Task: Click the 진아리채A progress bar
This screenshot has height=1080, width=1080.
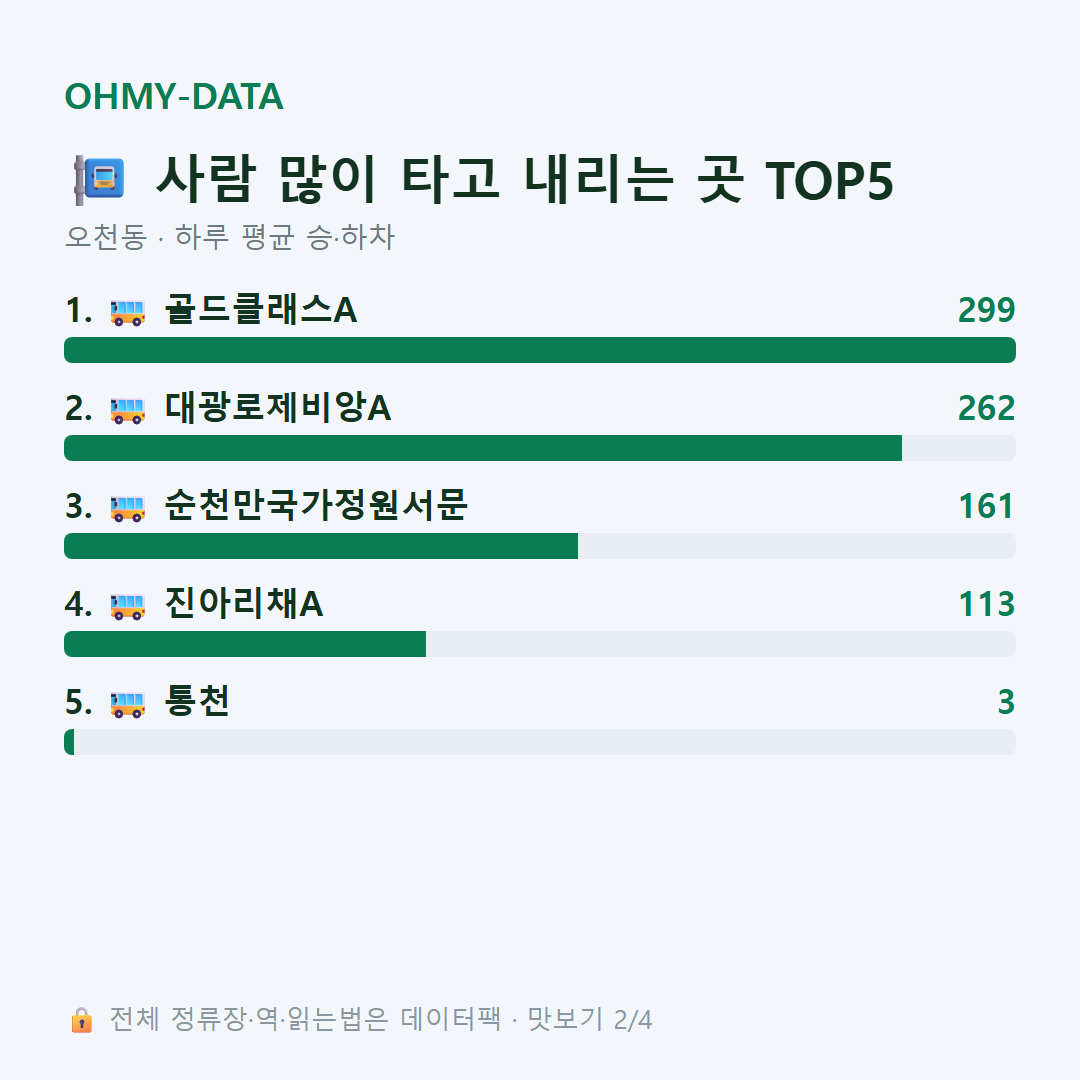Action: (x=540, y=644)
